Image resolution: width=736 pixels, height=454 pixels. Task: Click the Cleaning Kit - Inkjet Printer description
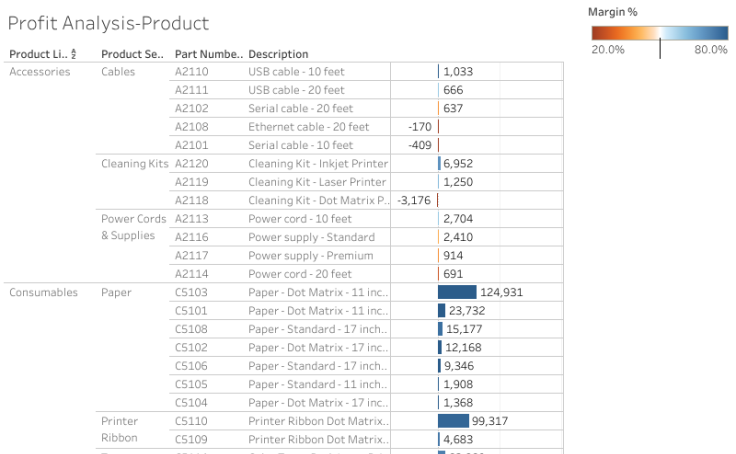(x=317, y=164)
